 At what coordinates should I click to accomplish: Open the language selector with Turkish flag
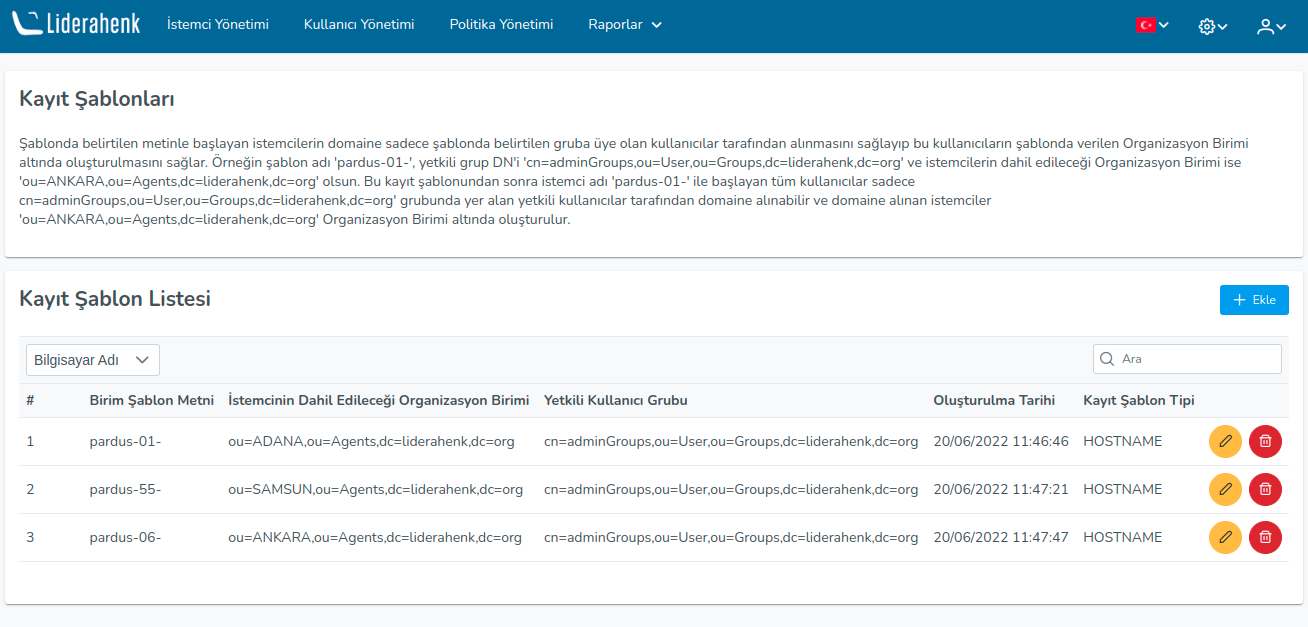(1151, 24)
